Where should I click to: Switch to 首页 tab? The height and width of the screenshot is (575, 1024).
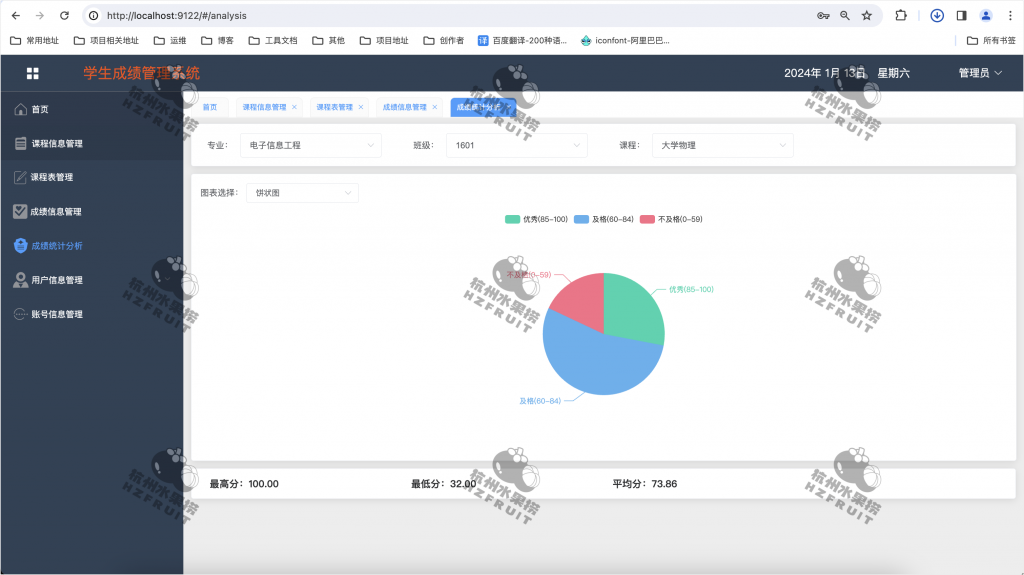(210, 107)
